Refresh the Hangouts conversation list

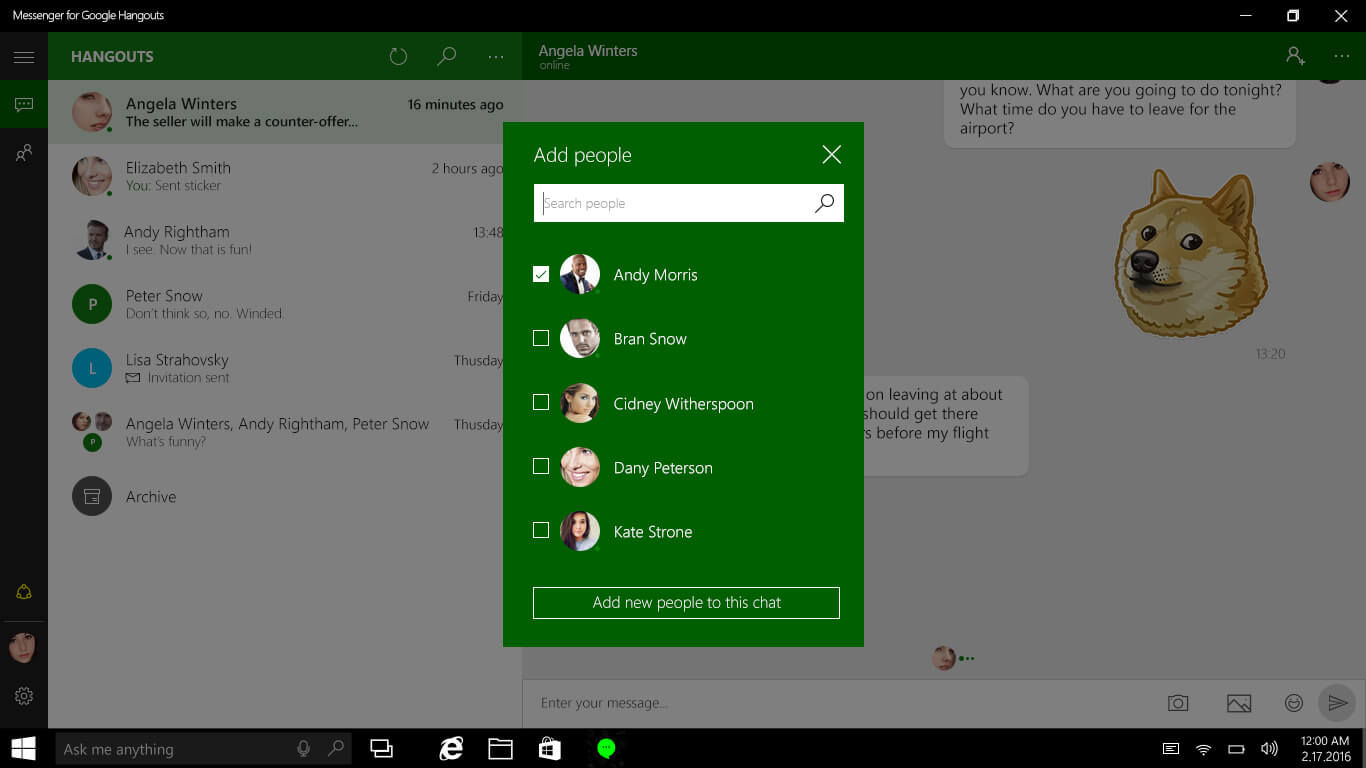398,56
